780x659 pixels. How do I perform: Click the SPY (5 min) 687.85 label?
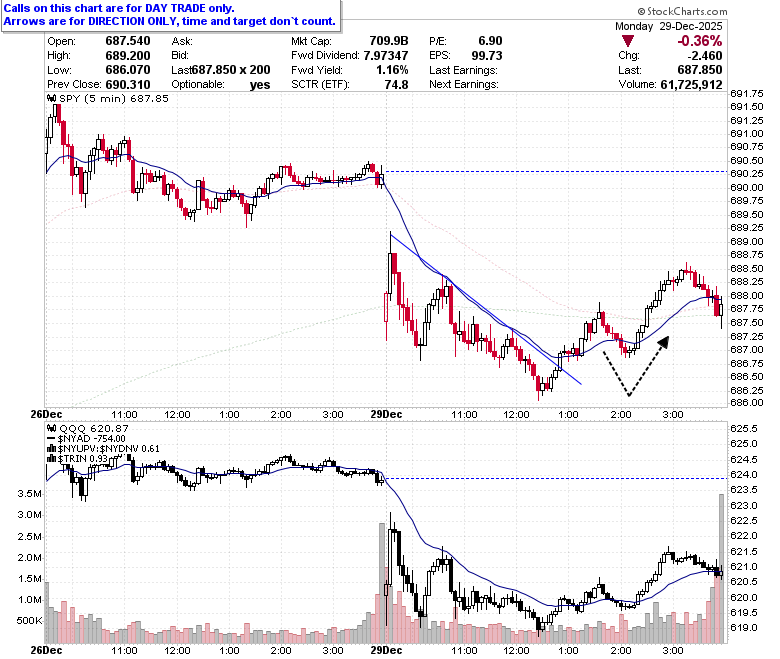pos(114,98)
